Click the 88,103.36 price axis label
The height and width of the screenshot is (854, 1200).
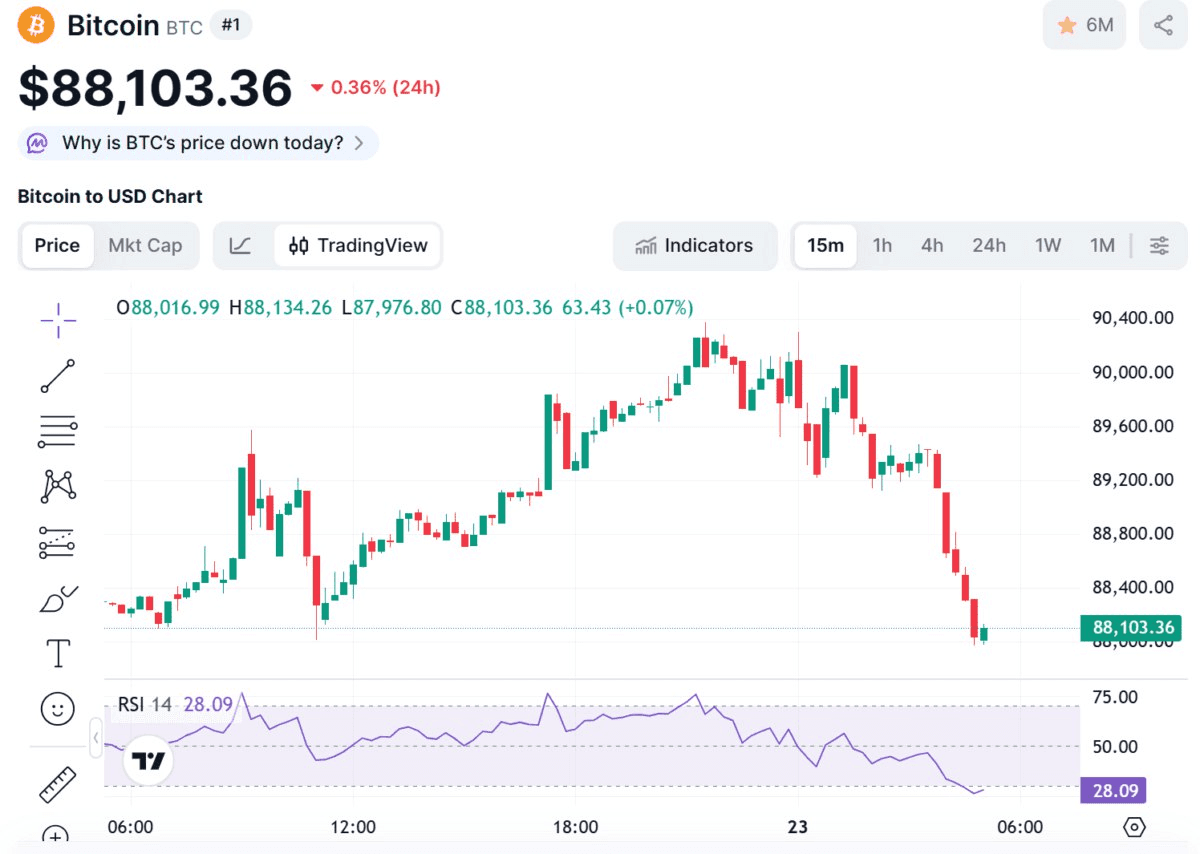coord(1131,628)
